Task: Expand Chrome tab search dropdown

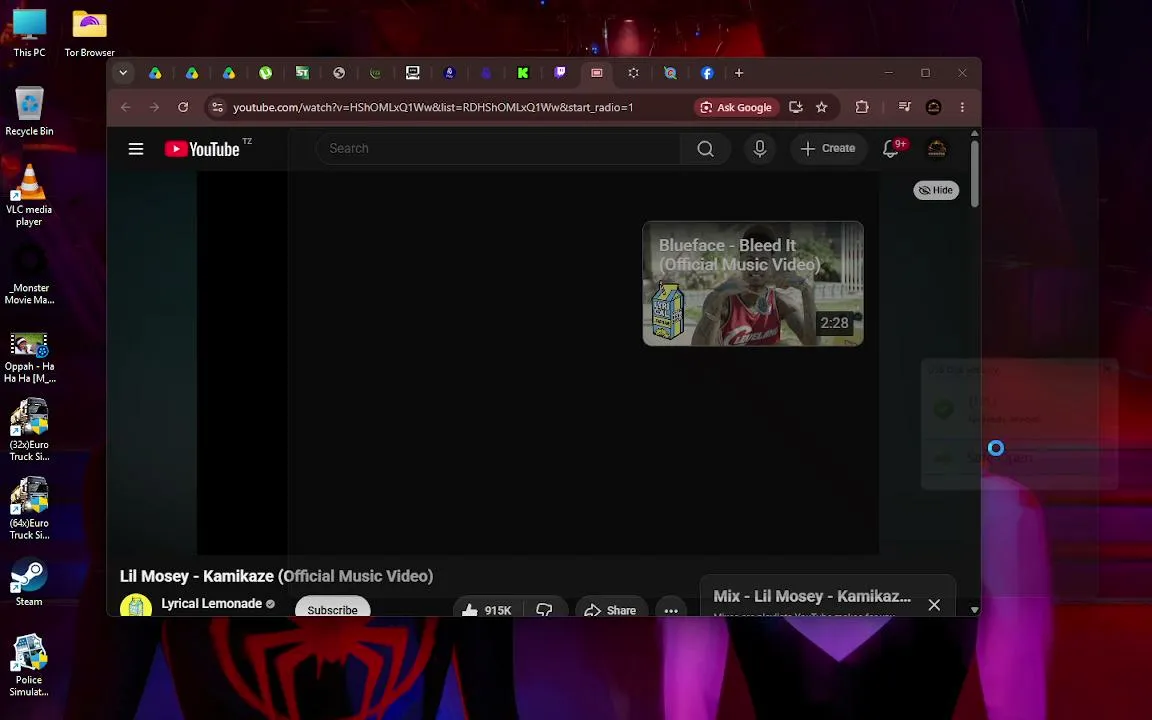Action: click(123, 73)
